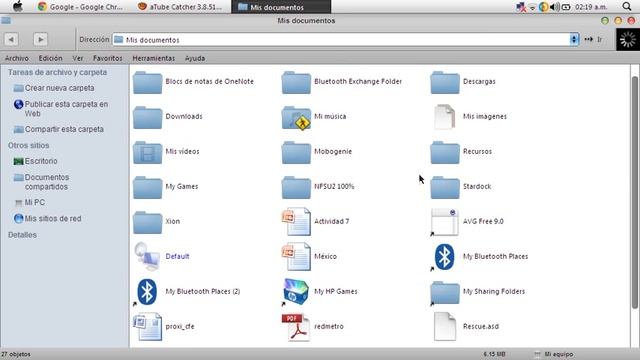Open the Blocs de notas de OneNote folder
Screen dimensions: 640x360
click(x=147, y=82)
